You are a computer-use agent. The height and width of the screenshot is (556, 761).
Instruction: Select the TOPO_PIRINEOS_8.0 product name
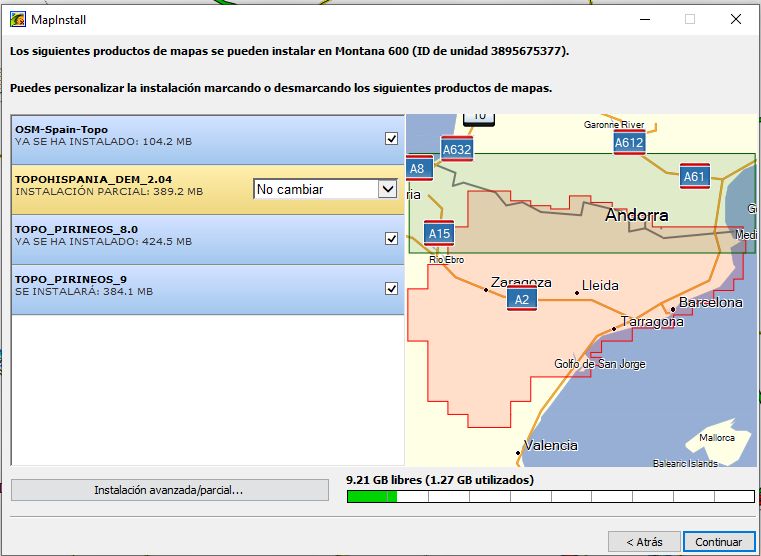76,229
